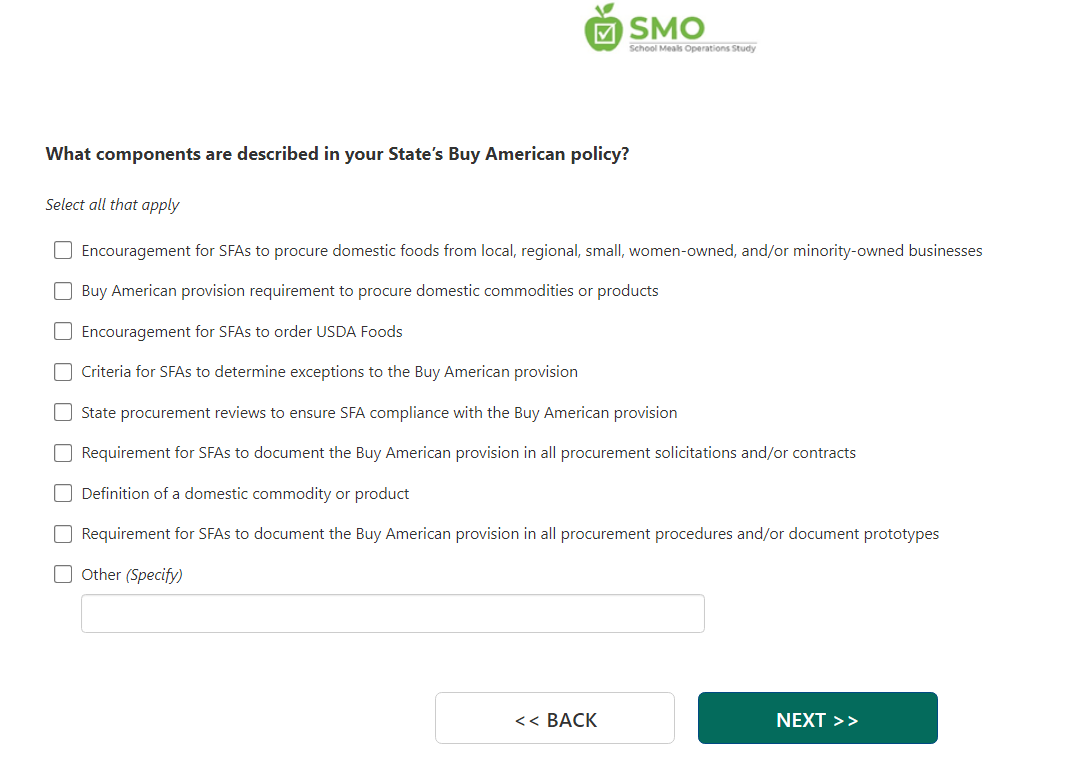Enable the checkbox for ordering USDA Foods
1072x779 pixels.
point(63,332)
